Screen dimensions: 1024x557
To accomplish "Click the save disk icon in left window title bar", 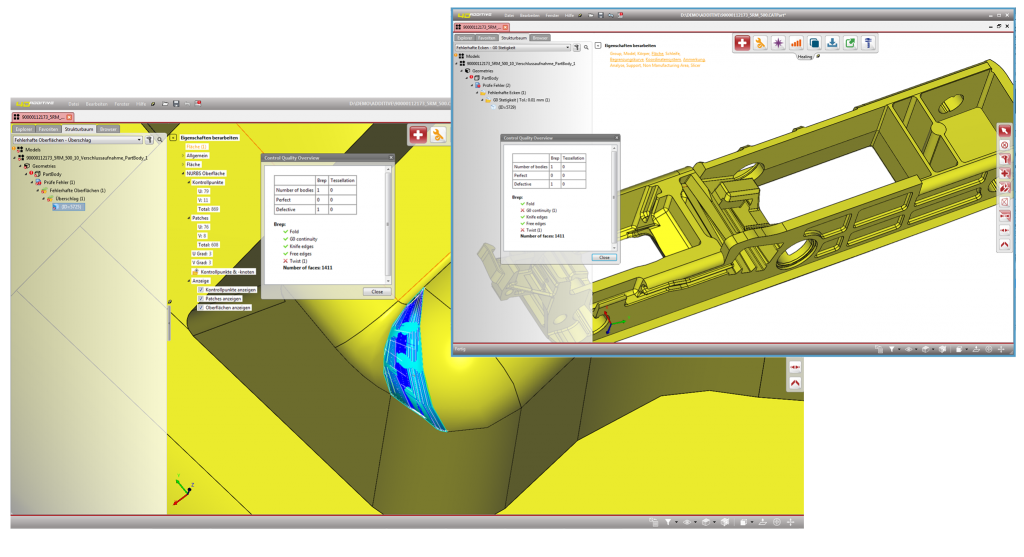I will pos(176,104).
